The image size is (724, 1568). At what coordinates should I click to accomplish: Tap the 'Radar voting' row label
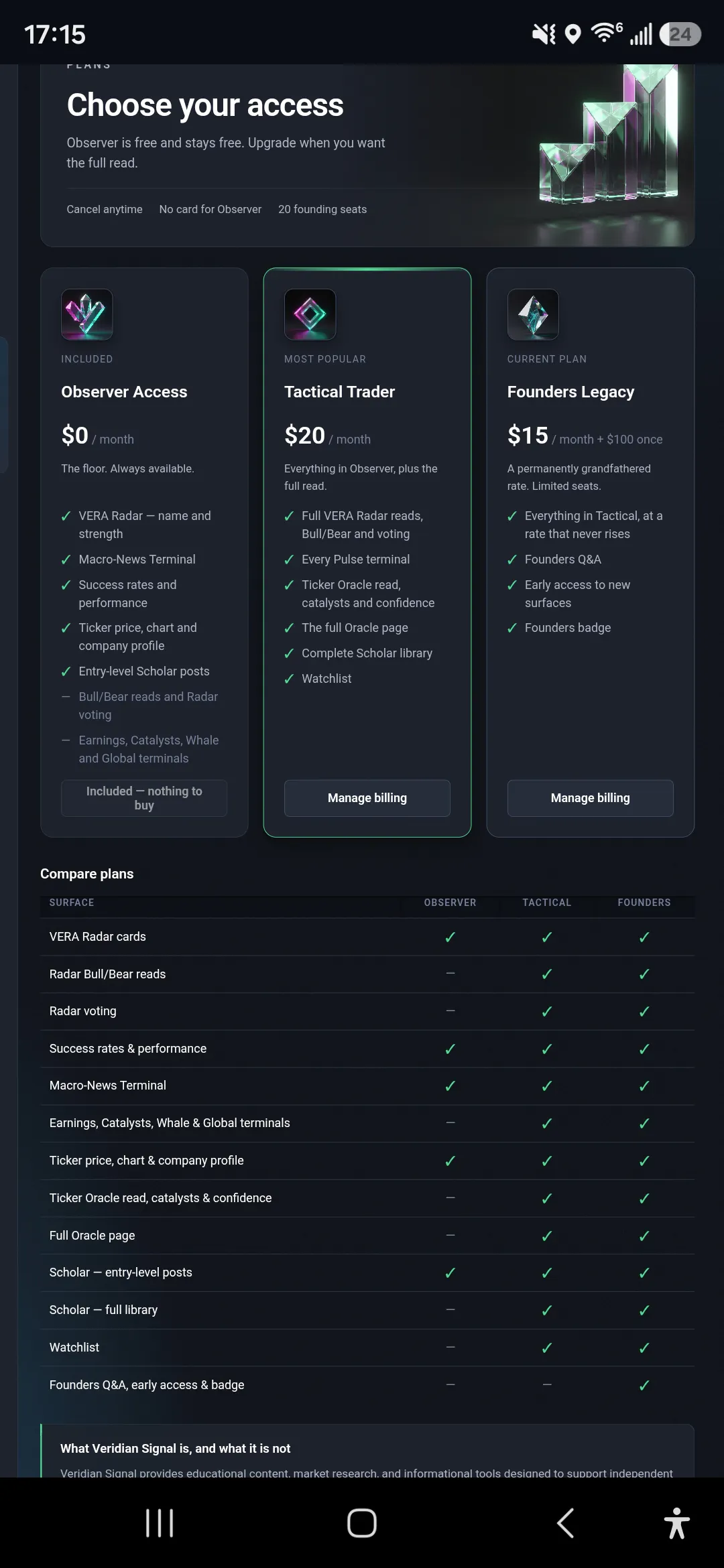coord(83,1011)
